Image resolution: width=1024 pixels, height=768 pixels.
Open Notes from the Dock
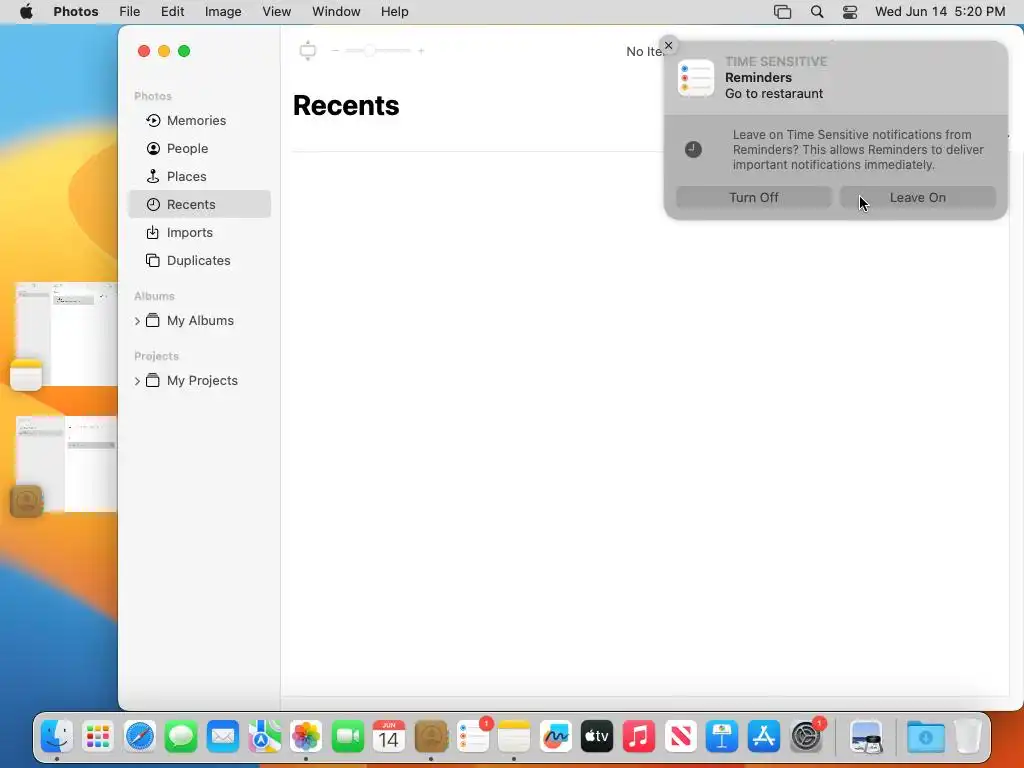(x=514, y=737)
